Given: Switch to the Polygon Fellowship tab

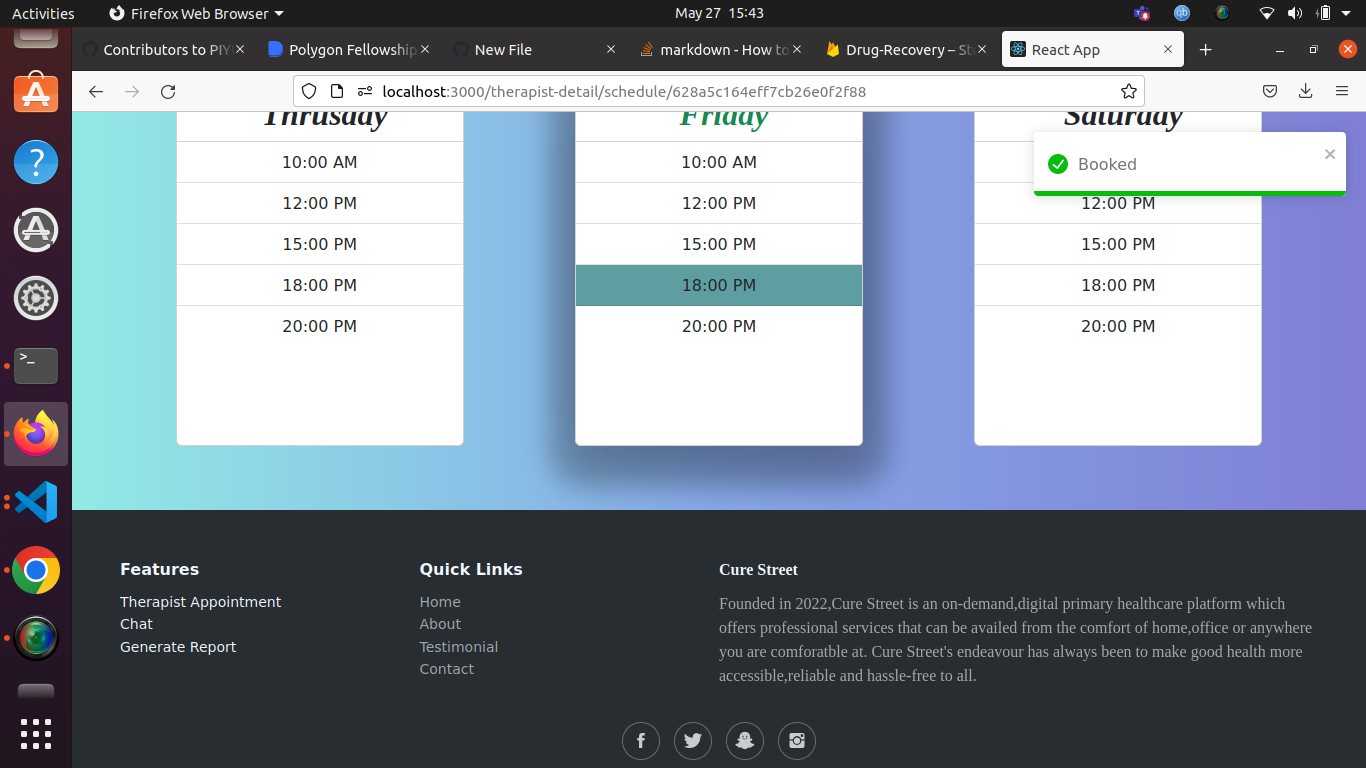Looking at the screenshot, I should [351, 49].
